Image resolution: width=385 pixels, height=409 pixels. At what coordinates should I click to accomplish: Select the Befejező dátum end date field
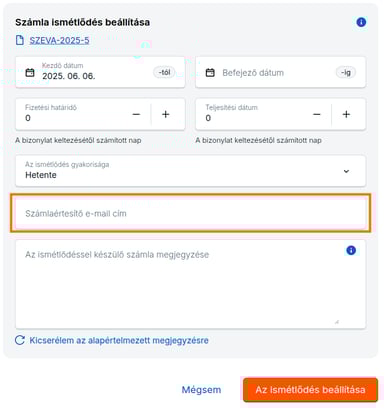[x=280, y=72]
